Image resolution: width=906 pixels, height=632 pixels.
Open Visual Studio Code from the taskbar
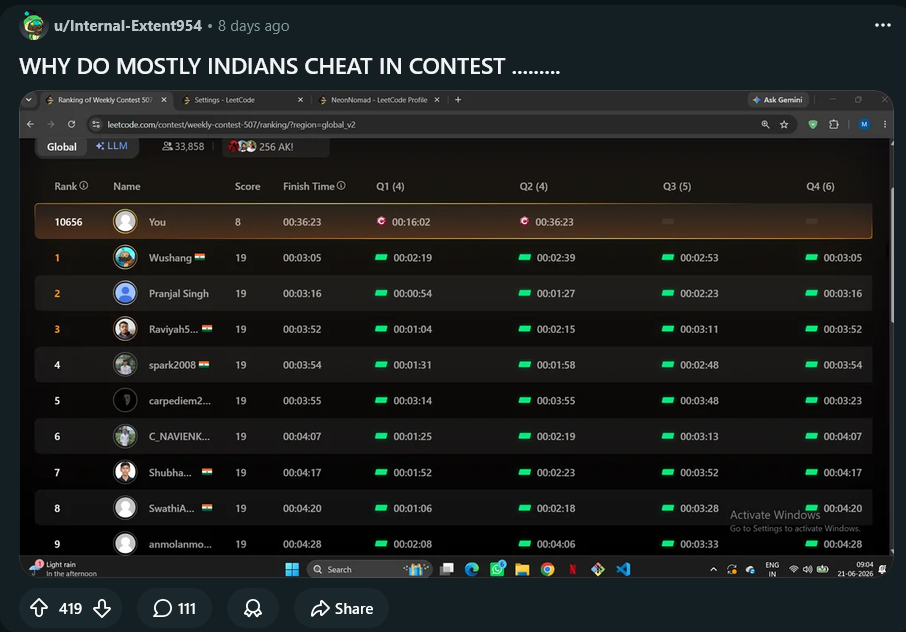[623, 569]
